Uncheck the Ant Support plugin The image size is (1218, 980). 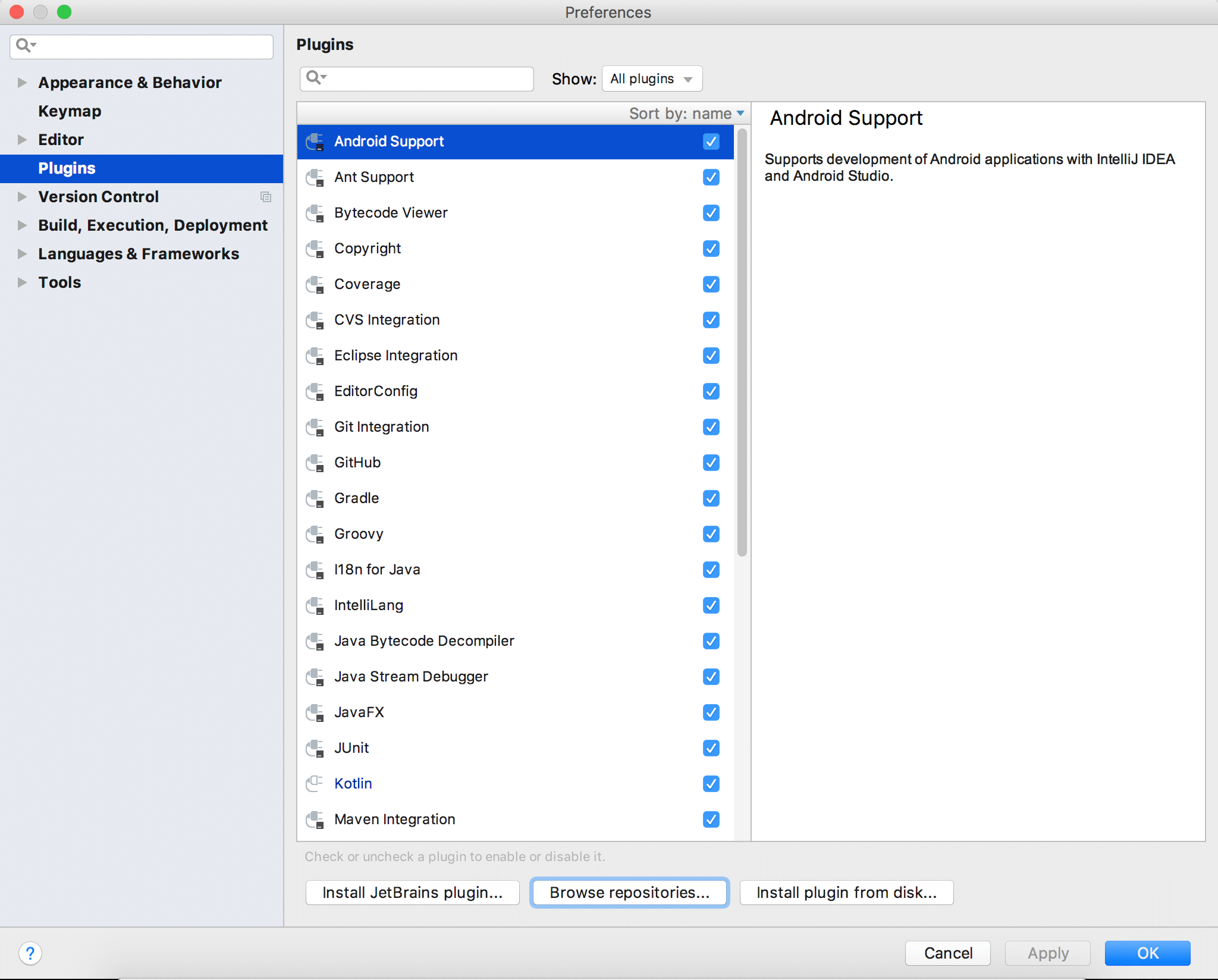point(711,177)
